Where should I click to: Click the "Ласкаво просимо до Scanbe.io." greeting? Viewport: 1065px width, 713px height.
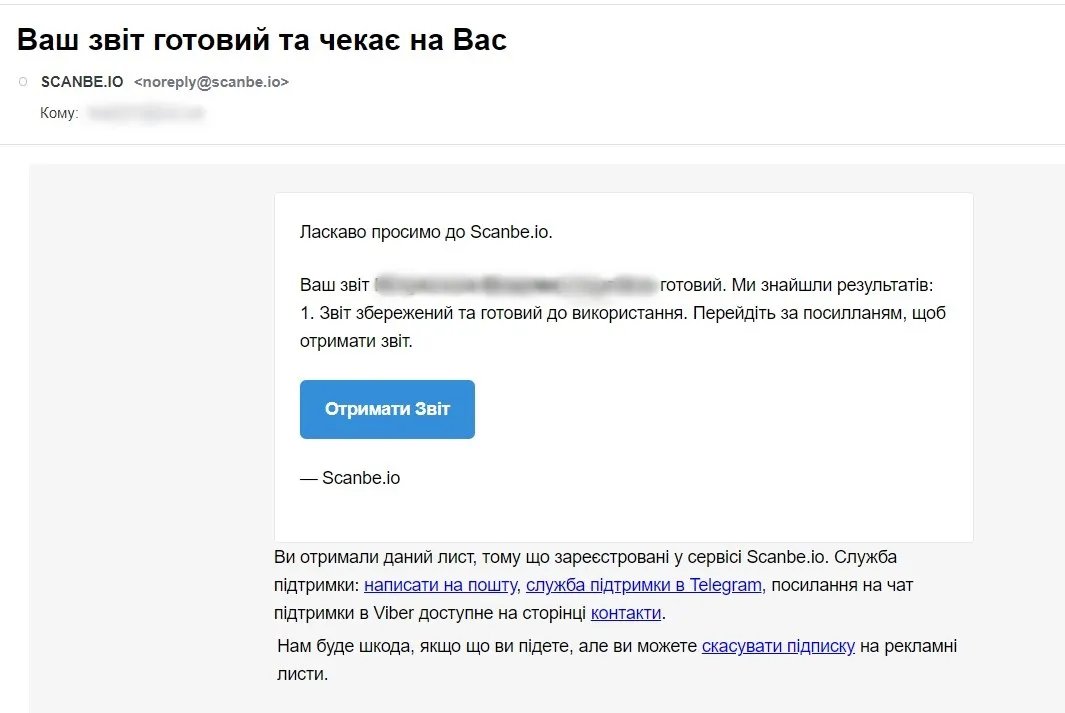click(426, 232)
